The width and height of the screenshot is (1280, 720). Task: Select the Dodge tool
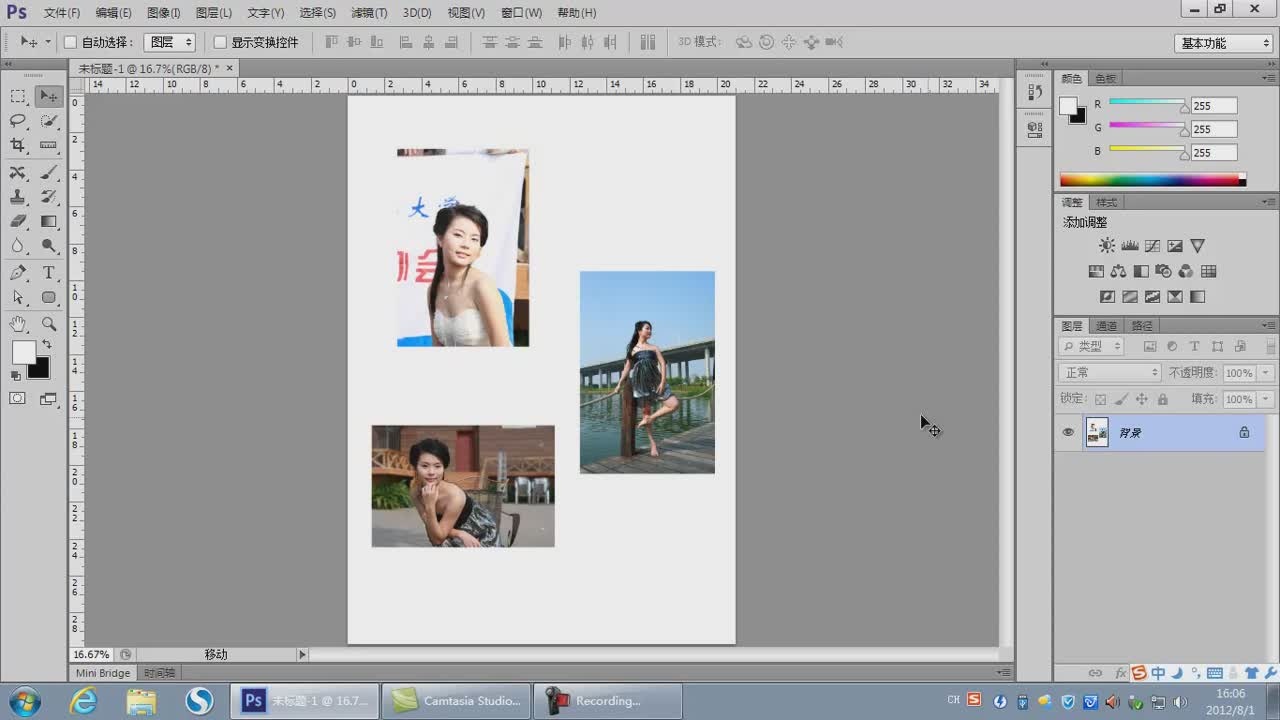(x=48, y=246)
